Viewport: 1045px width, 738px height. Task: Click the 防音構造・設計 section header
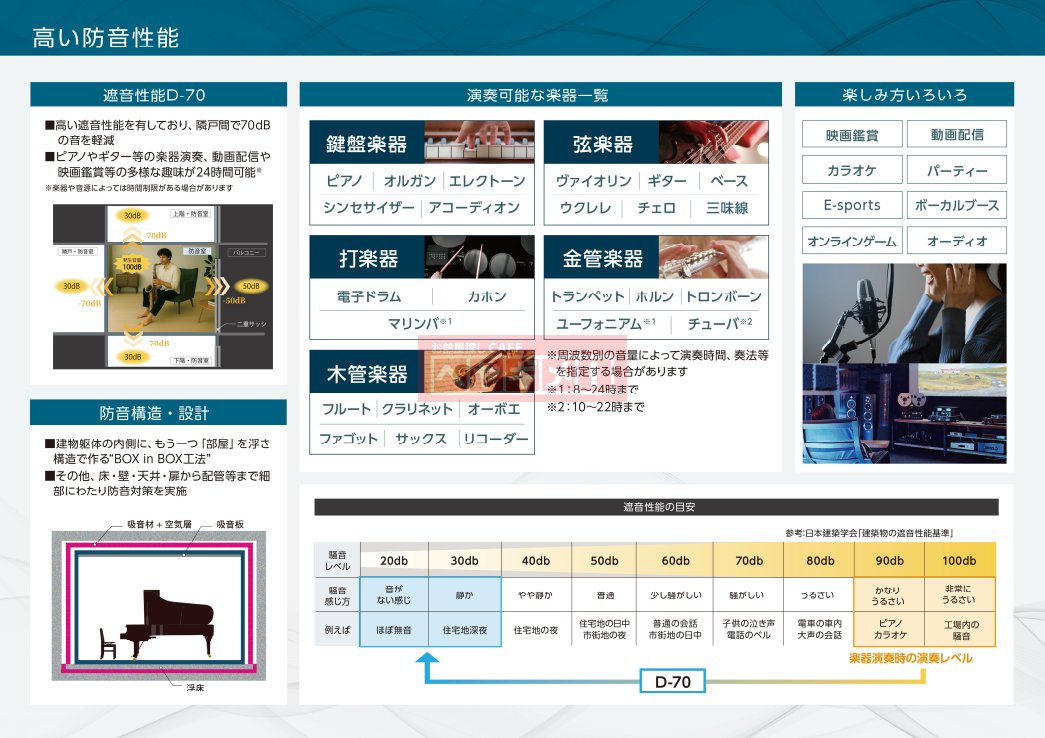(158, 413)
